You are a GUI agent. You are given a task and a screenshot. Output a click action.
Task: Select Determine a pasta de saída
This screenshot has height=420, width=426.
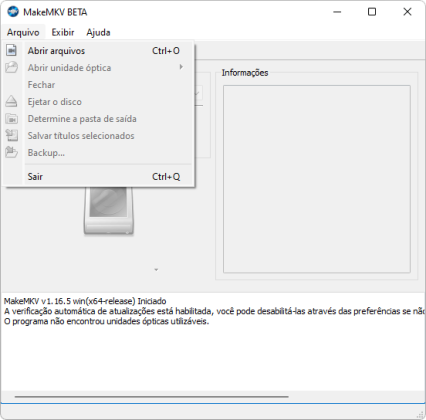[98, 119]
